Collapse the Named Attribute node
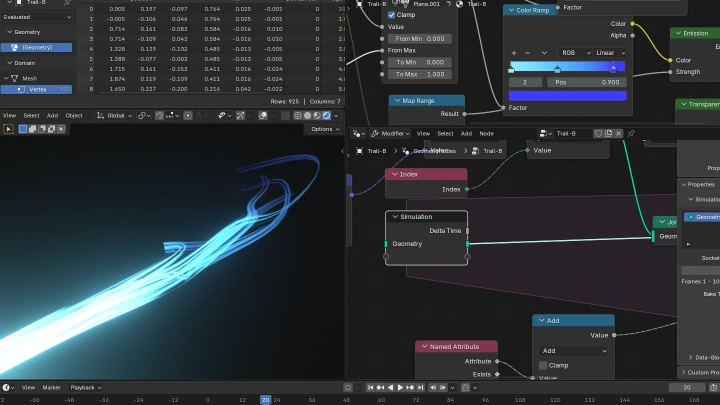 [x=424, y=347]
